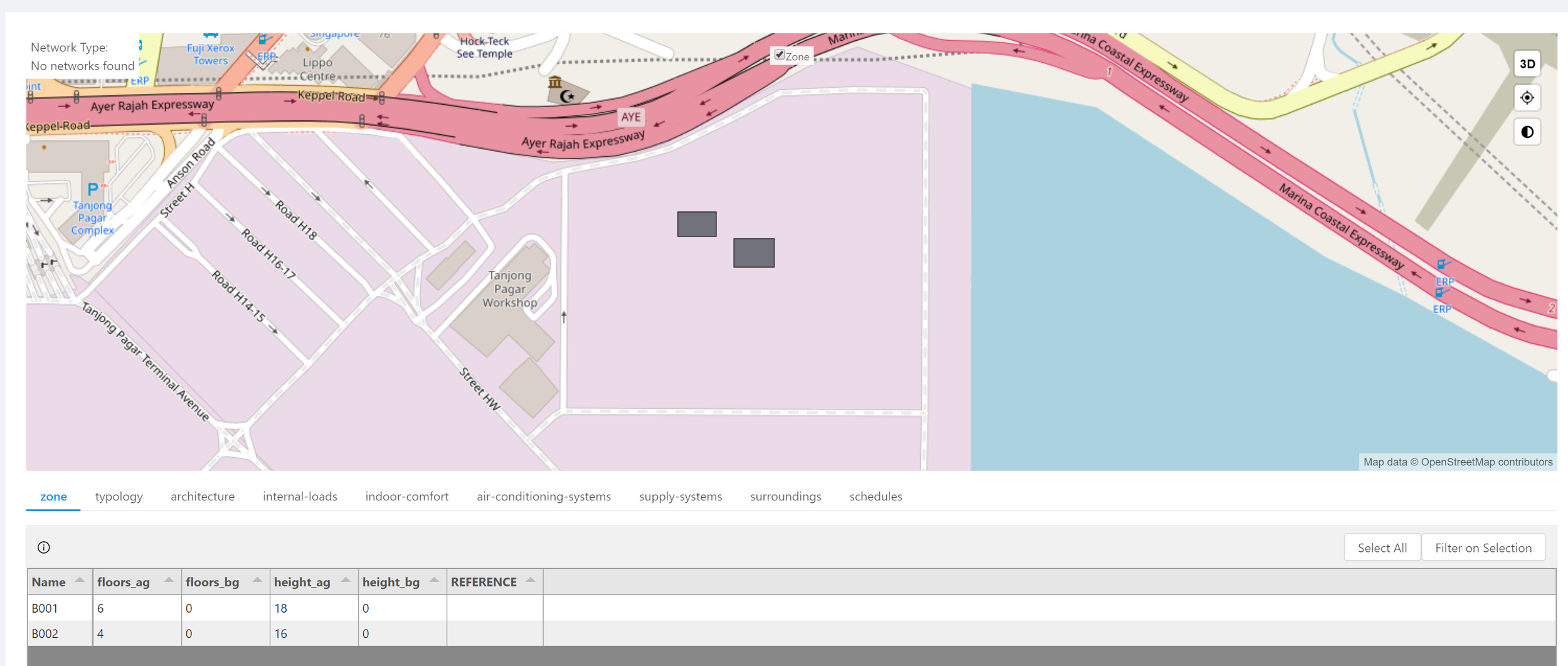Sort the table by the height_bg column arrow
Viewport: 1568px width, 666px height.
(433, 579)
